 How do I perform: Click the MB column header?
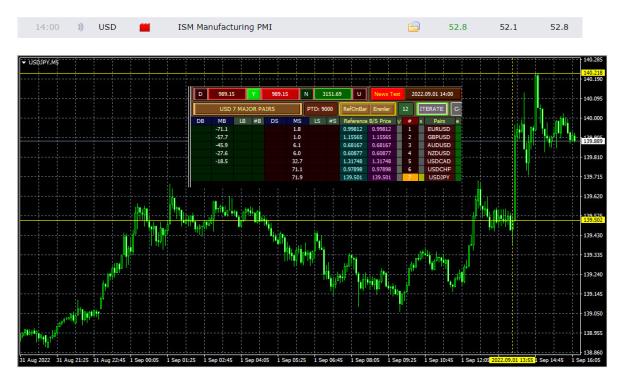tap(222, 121)
